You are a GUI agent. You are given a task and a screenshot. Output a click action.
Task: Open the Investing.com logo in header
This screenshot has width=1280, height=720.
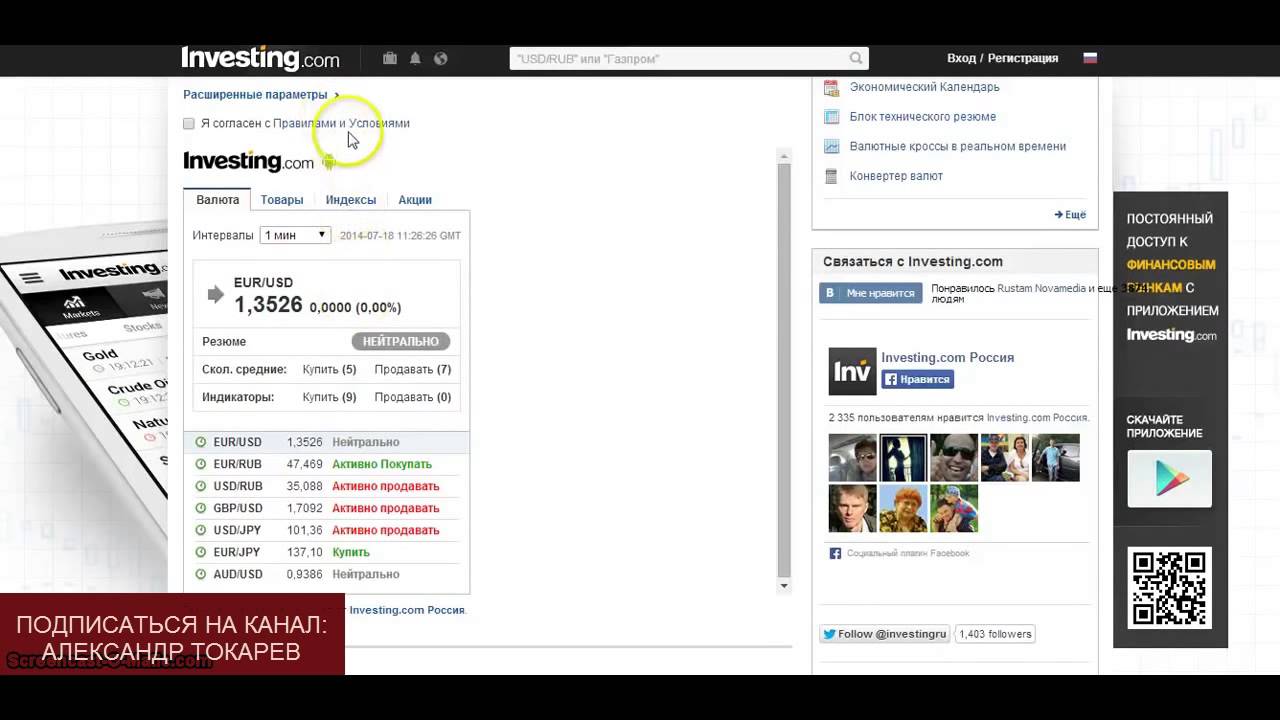click(x=260, y=58)
